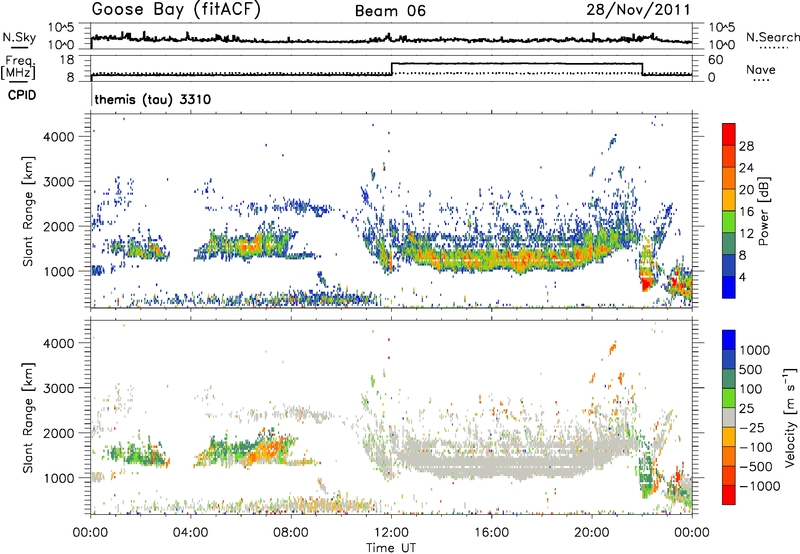This screenshot has width=800, height=554.
Task: Click the "N.Search" legend label
Action: (772, 37)
